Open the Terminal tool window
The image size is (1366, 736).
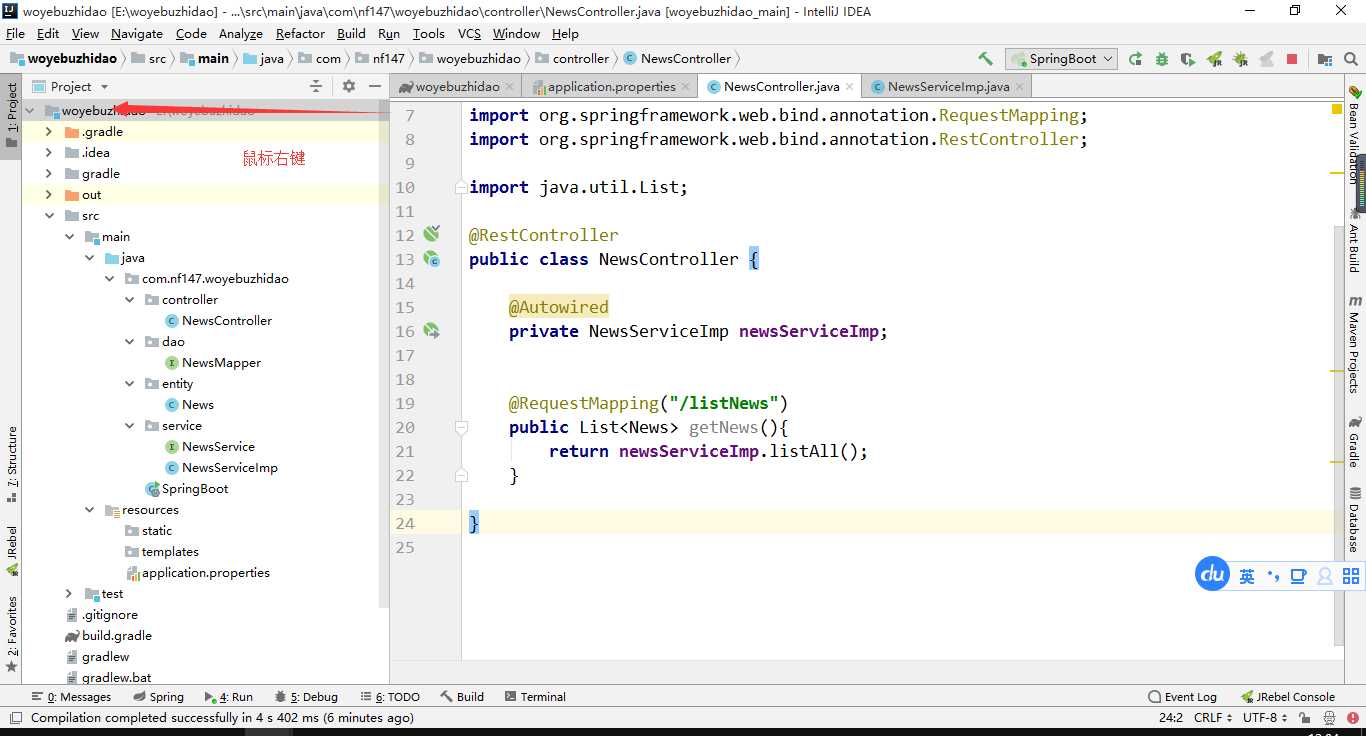[536, 697]
